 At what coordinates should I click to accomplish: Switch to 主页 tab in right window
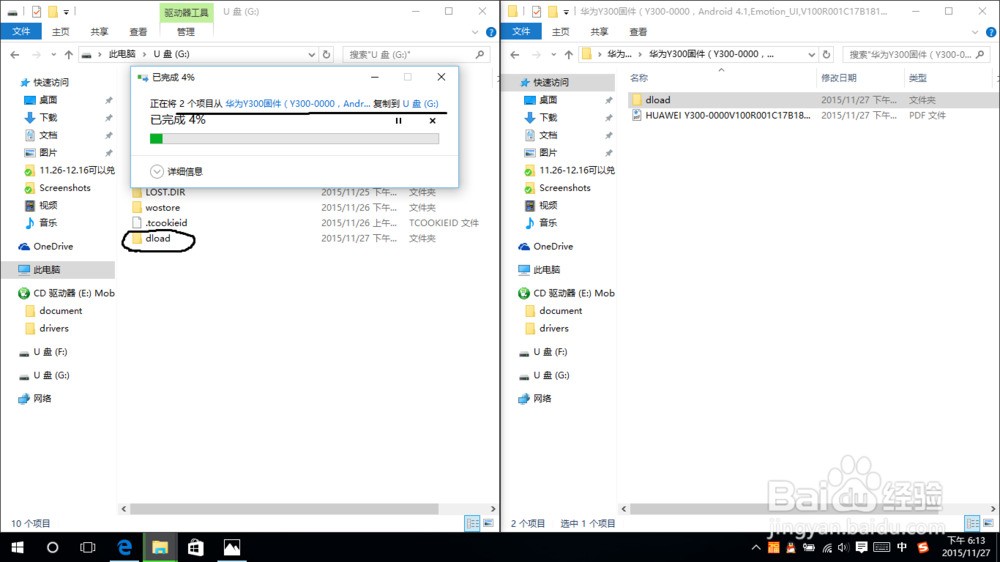point(561,31)
